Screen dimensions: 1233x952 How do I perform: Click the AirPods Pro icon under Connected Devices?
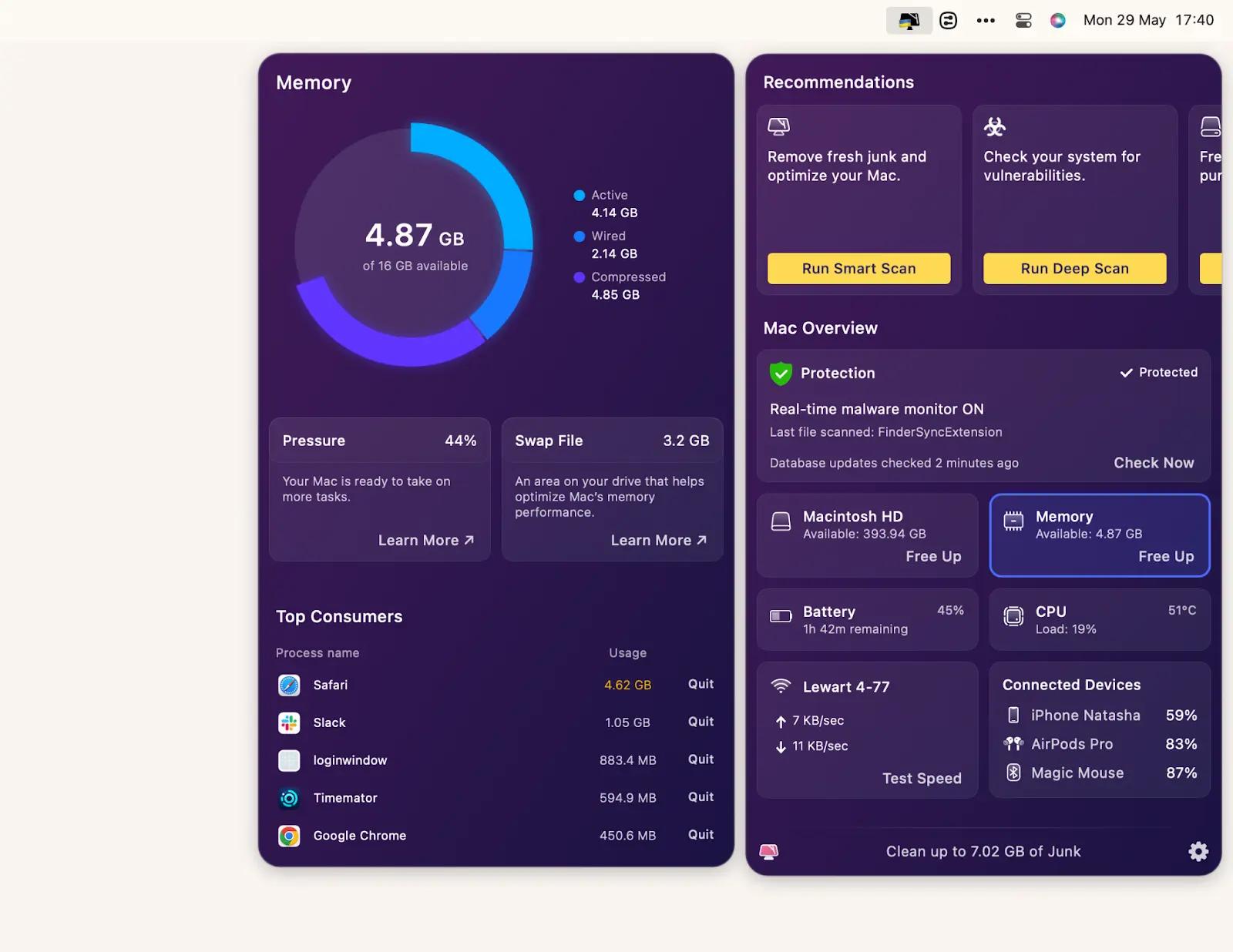click(1013, 744)
